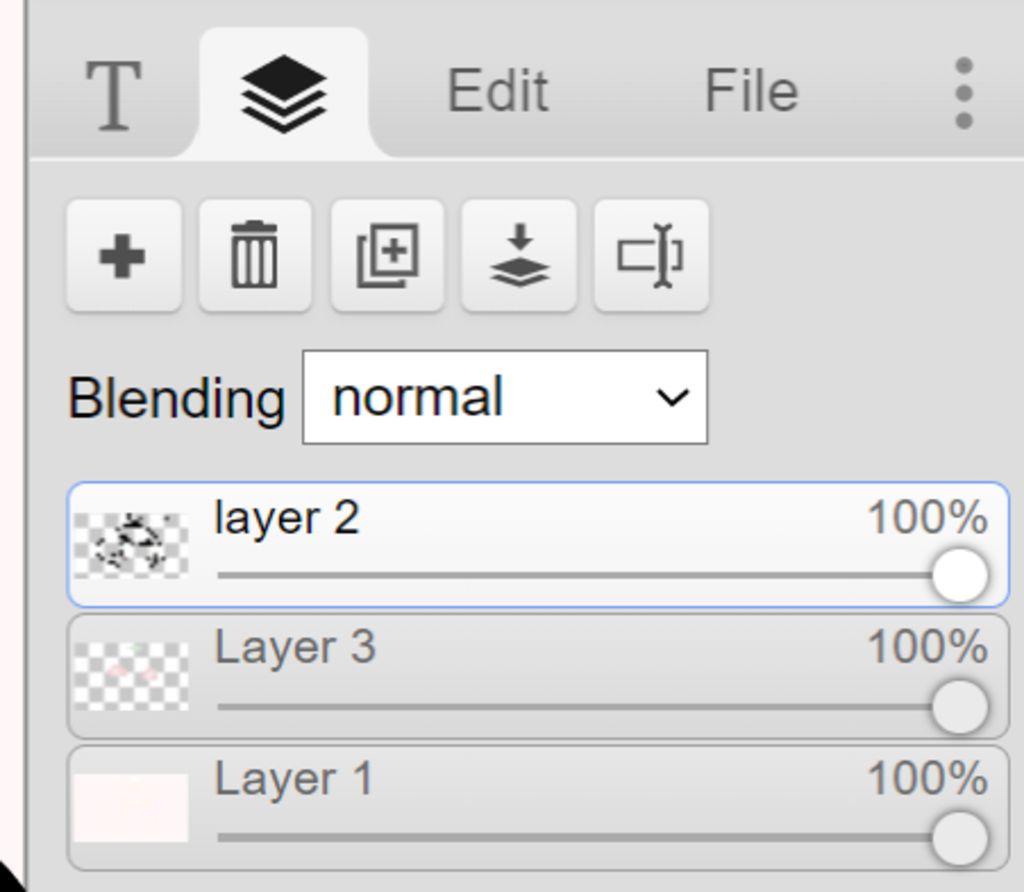Image resolution: width=1024 pixels, height=892 pixels.
Task: Select the Layer 1 name label
Action: click(293, 779)
